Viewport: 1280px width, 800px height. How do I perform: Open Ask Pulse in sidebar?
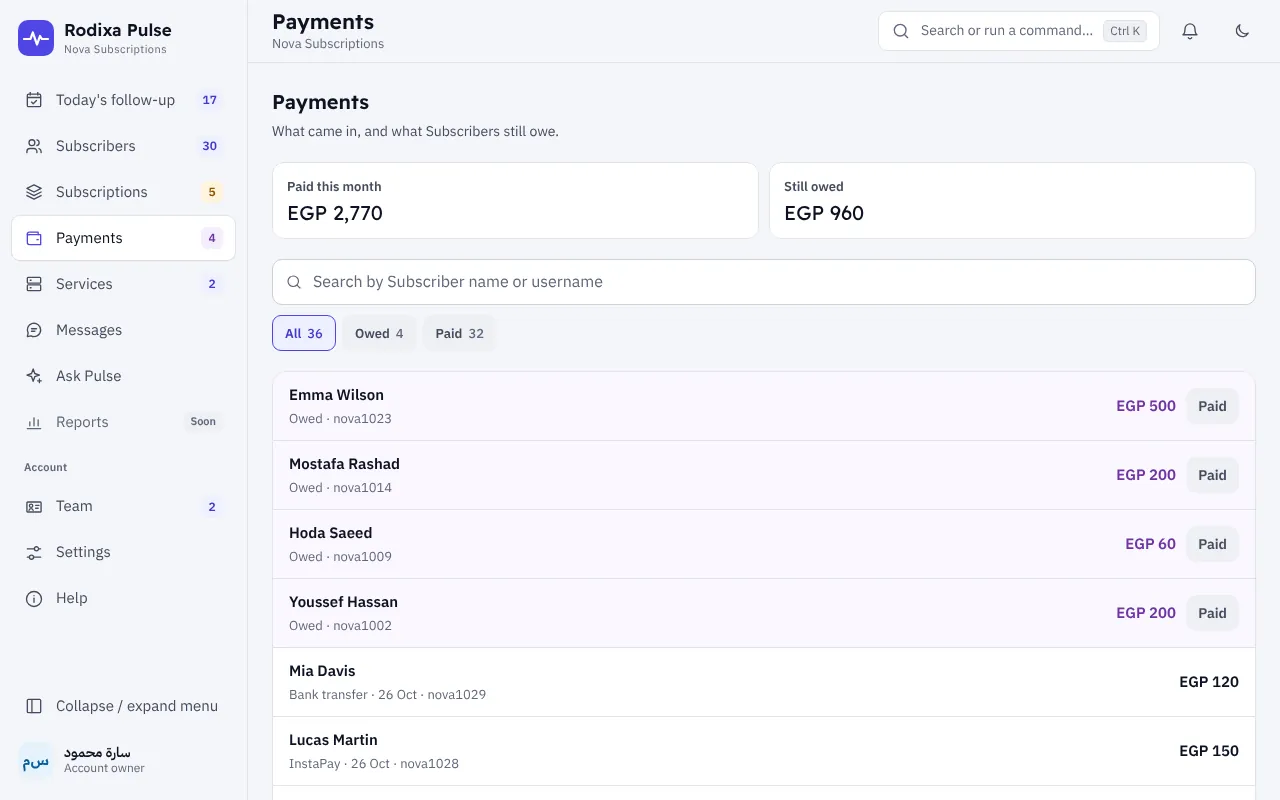click(124, 376)
